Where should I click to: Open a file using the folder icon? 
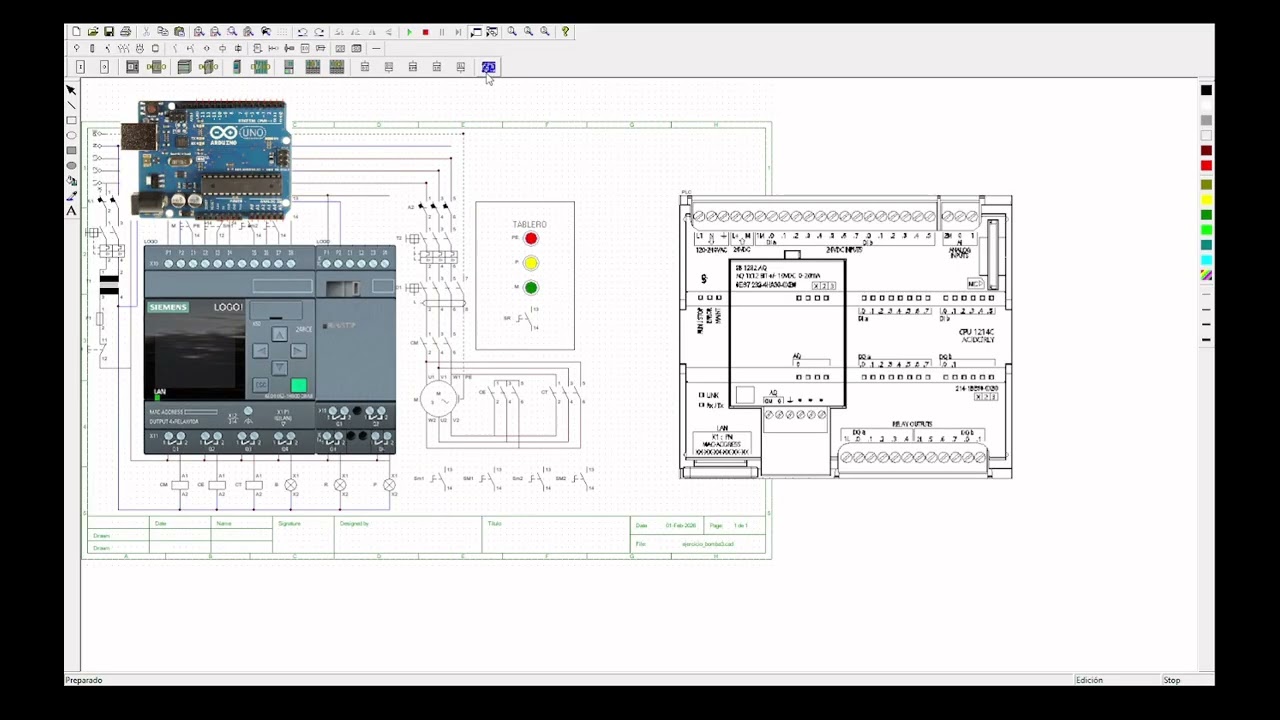pyautogui.click(x=92, y=32)
